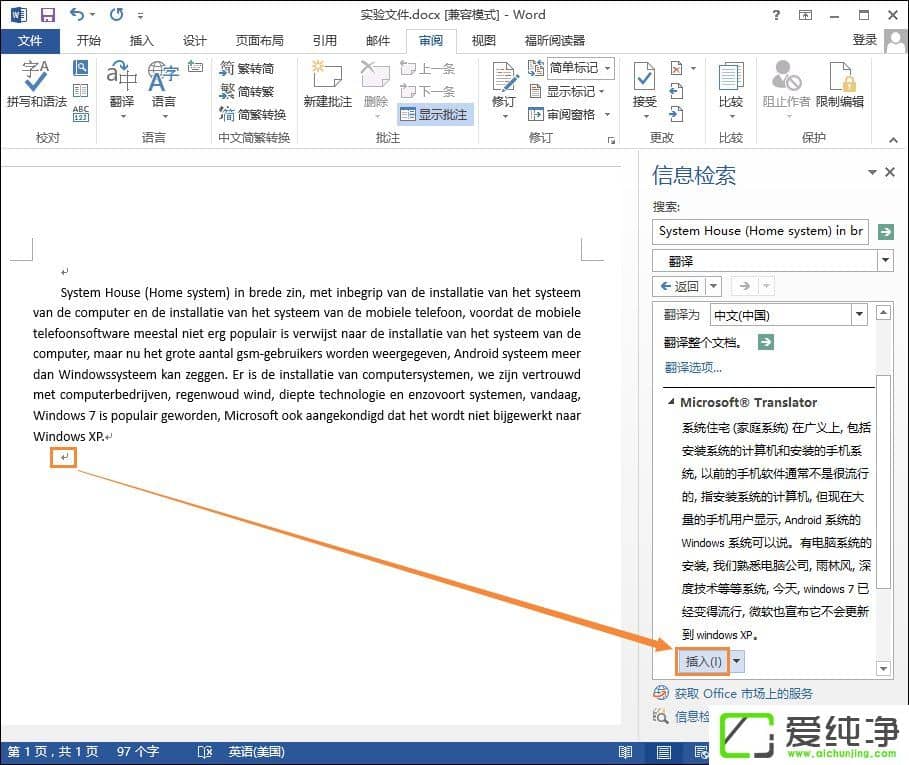Click 新建批注 to add a comment
The image size is (909, 765).
[x=327, y=84]
